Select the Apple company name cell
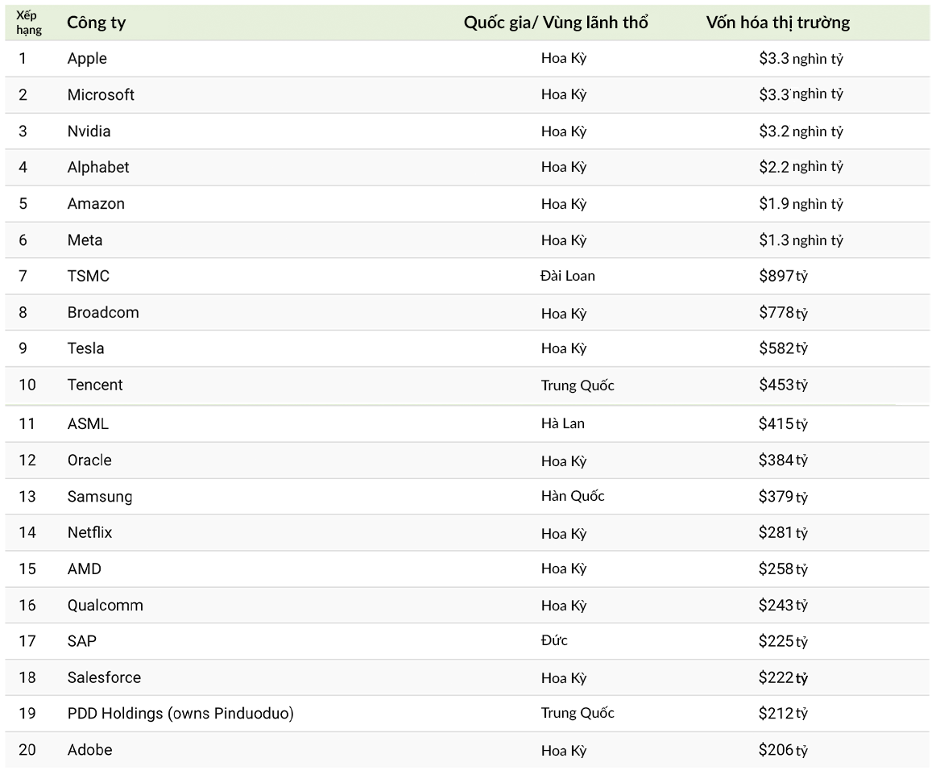This screenshot has height=779, width=941. (x=87, y=59)
